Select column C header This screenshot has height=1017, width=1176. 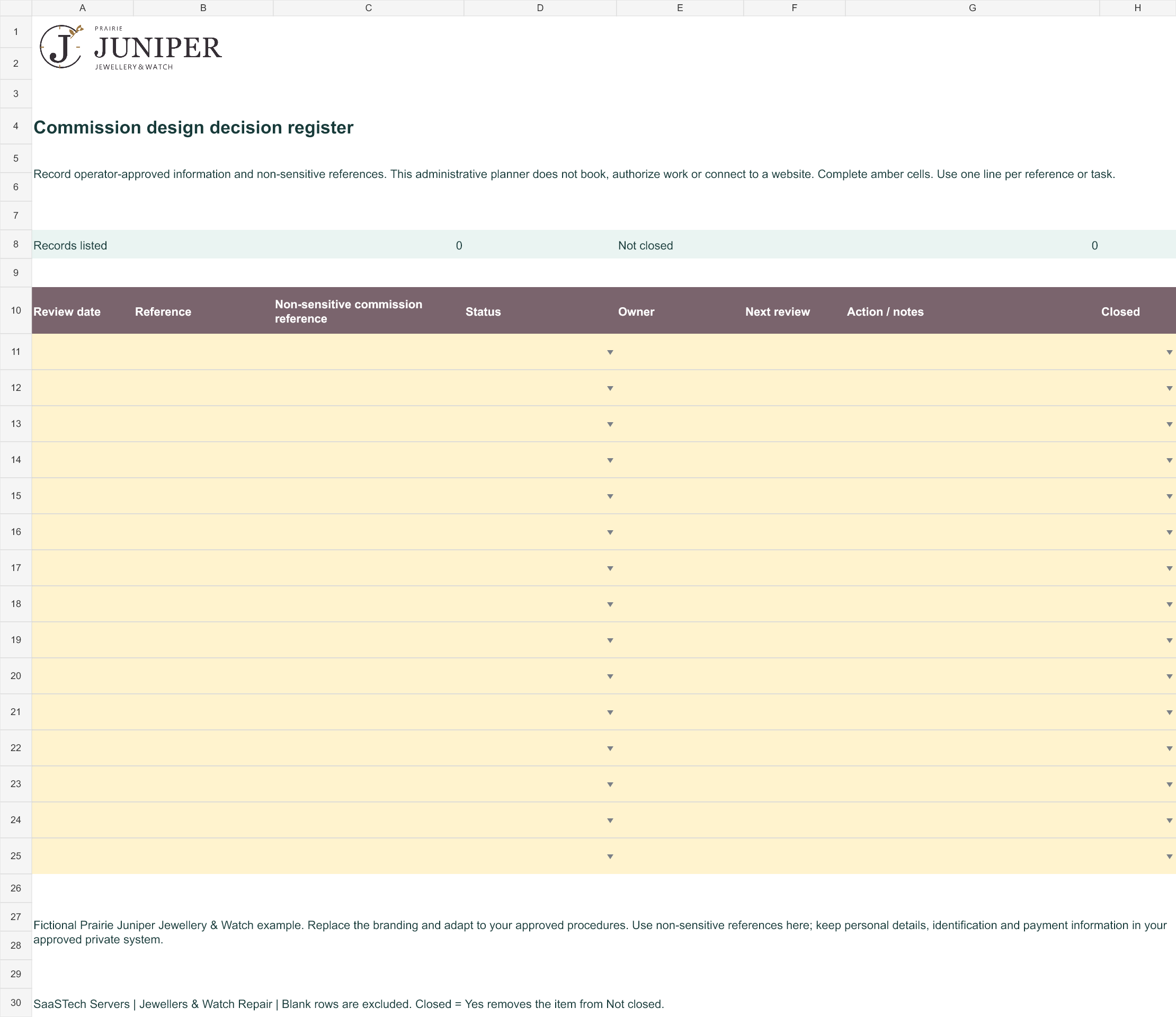coord(368,8)
